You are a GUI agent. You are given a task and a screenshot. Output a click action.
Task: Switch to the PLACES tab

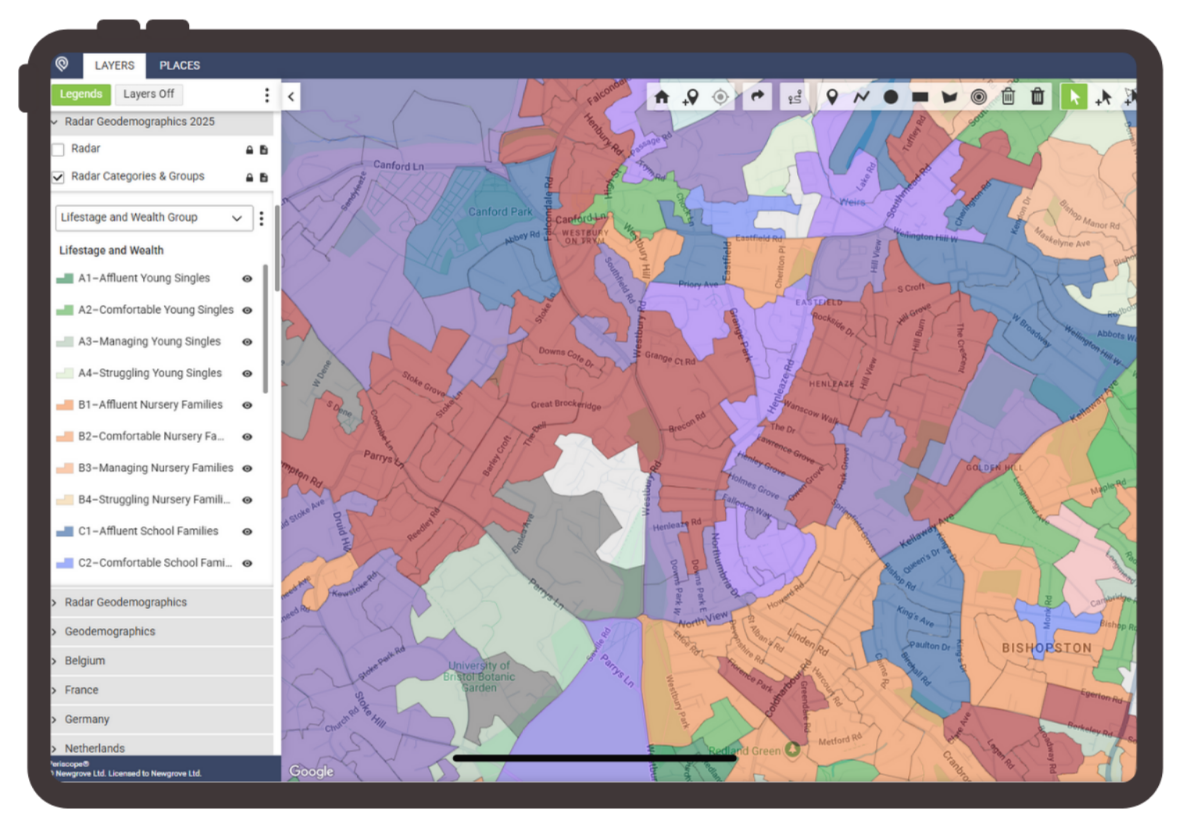[x=179, y=65]
